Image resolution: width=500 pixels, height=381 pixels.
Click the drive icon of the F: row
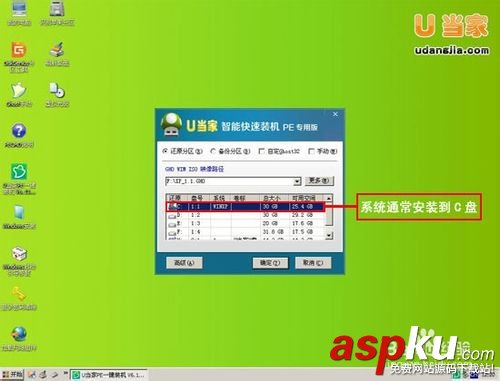click(172, 232)
